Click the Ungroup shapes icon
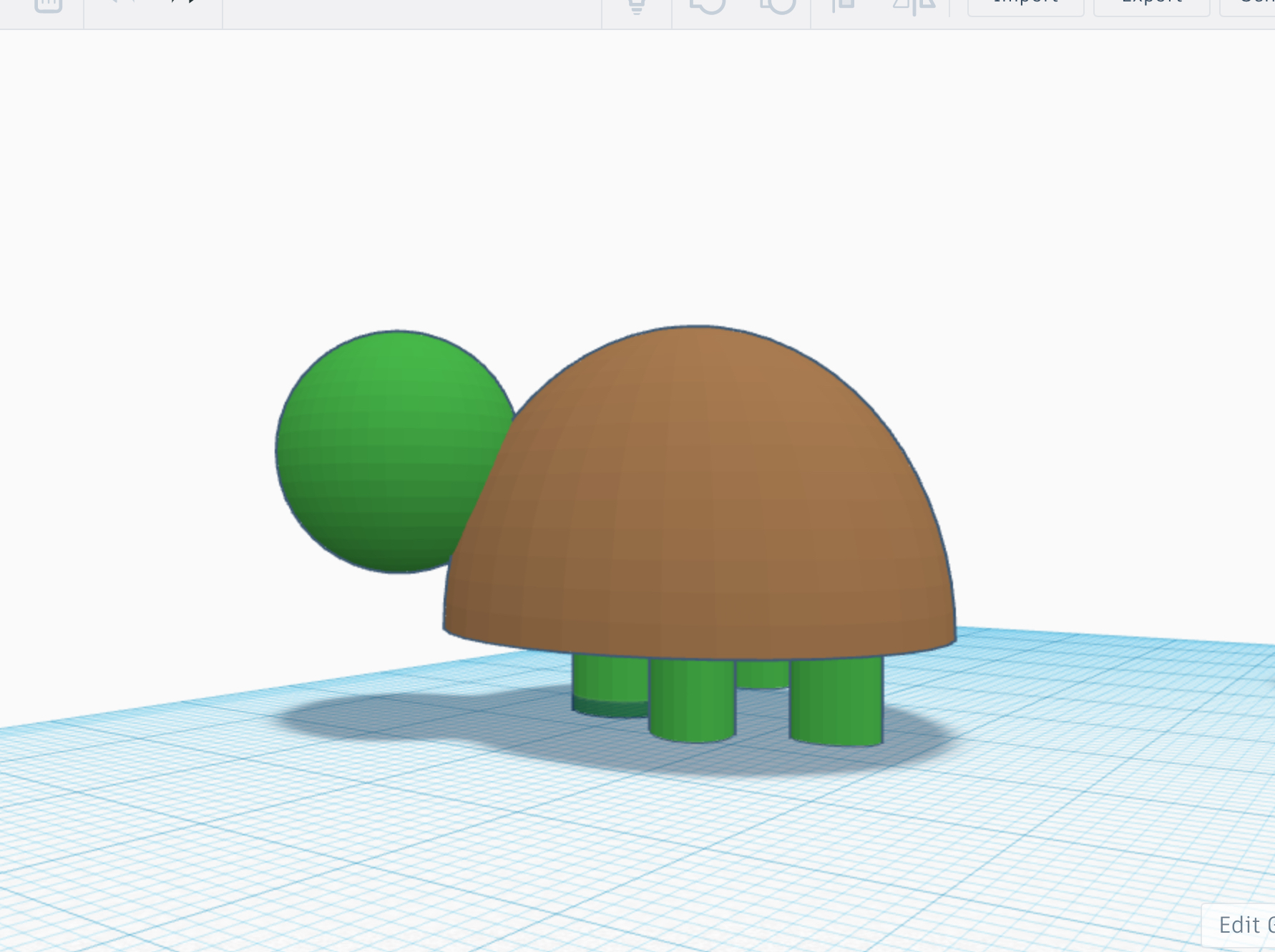Screen dimensions: 1275x952 tap(777, 6)
